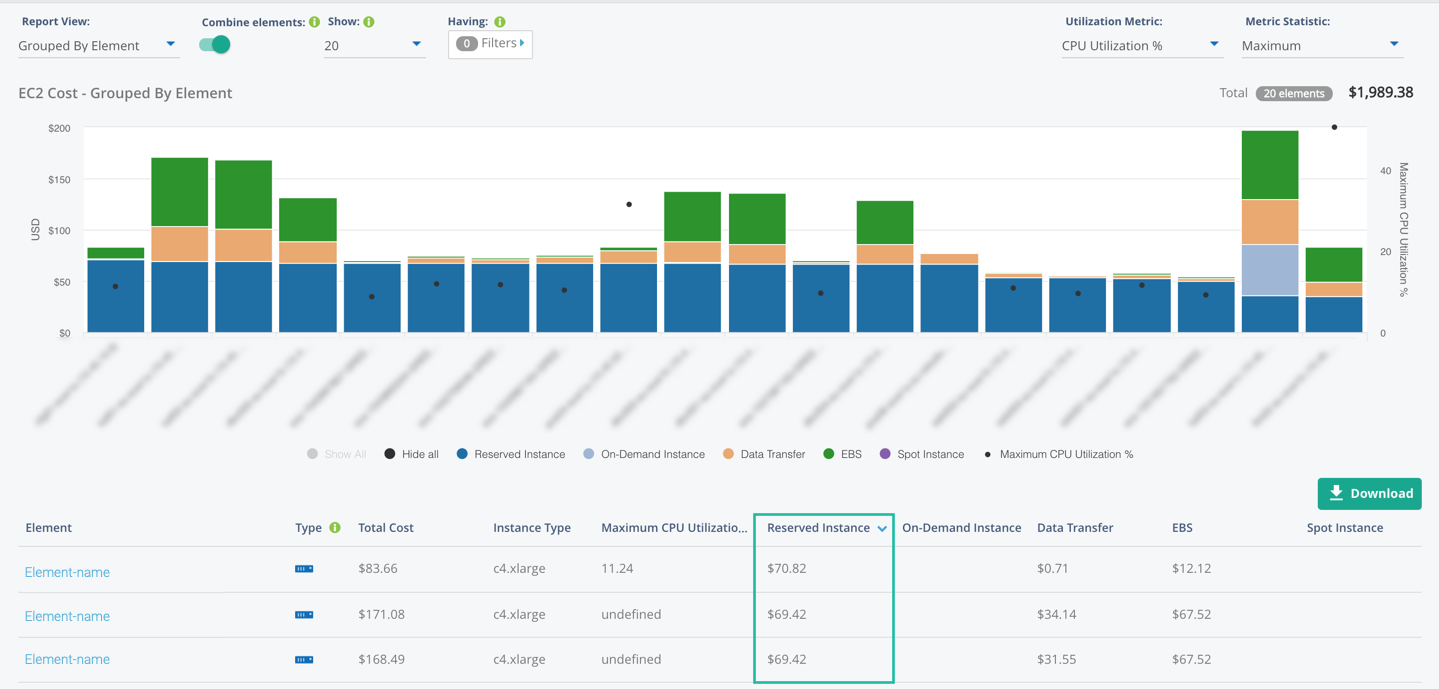Viewport: 1439px width, 689px height.
Task: Open the 0 Filters button
Action: [490, 44]
